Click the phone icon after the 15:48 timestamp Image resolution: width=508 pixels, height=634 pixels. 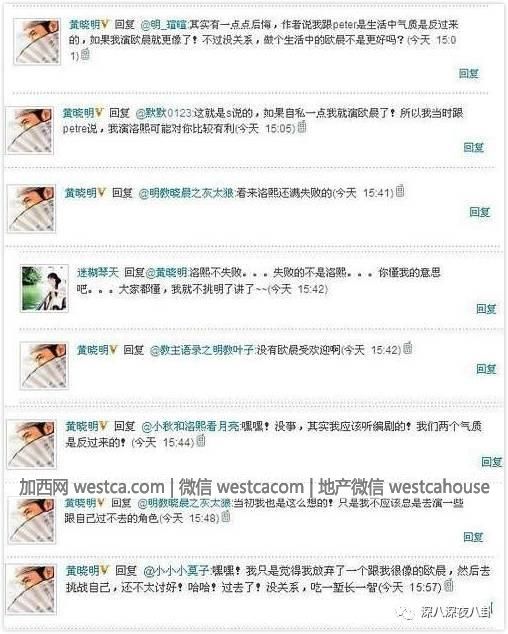click(226, 516)
